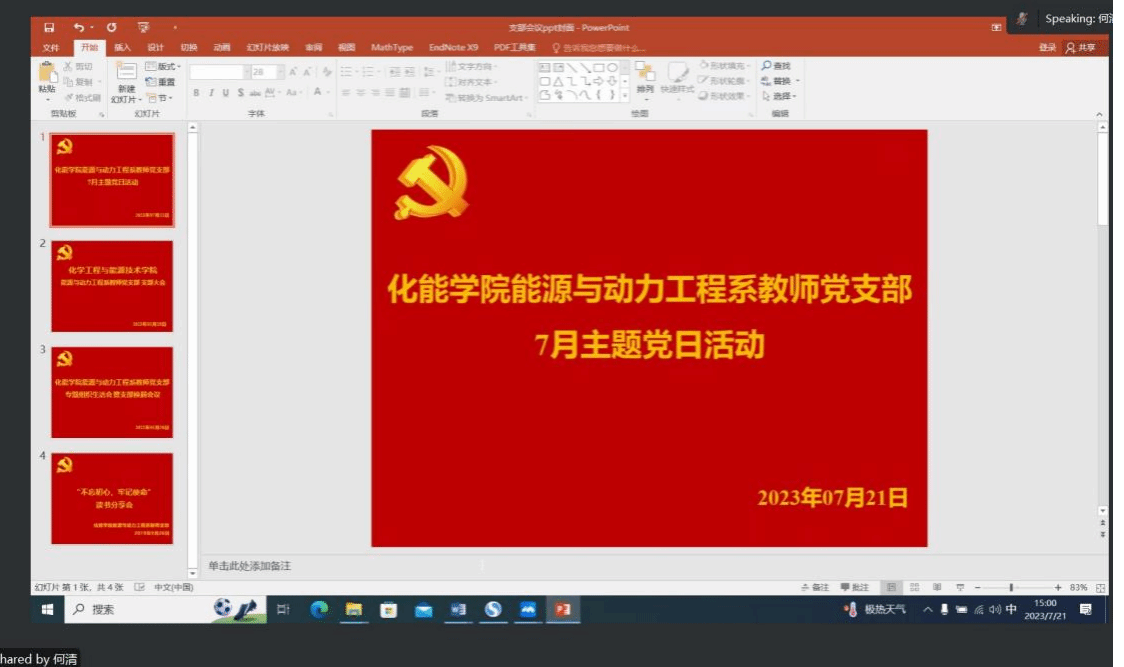This screenshot has height=667, width=1124.
Task: Click the 登录 sign-in link
Action: (x=1047, y=47)
